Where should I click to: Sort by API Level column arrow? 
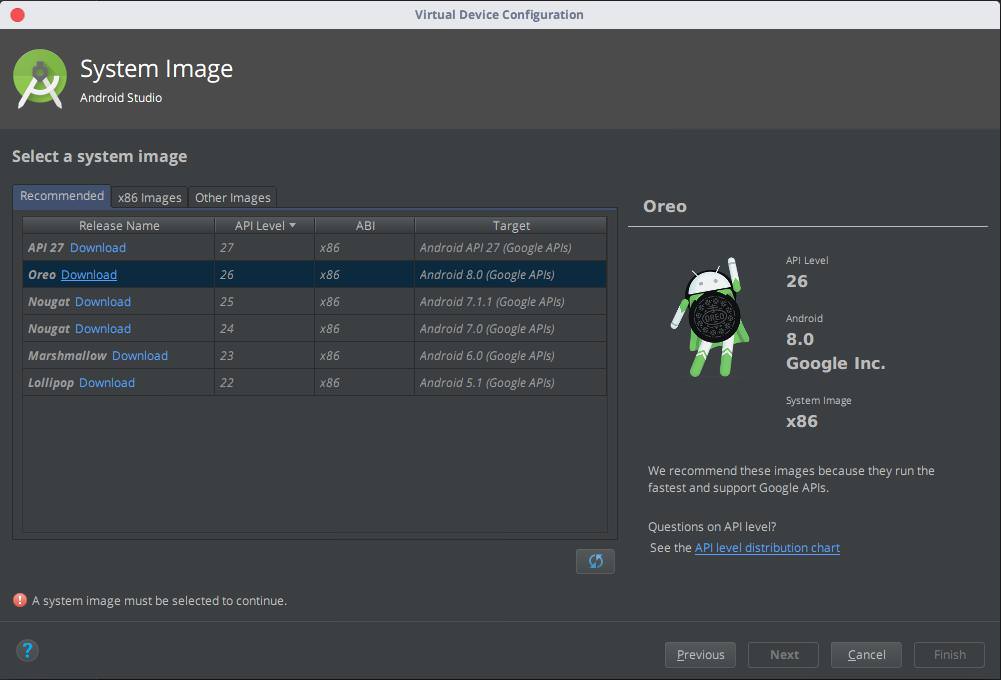pos(292,225)
